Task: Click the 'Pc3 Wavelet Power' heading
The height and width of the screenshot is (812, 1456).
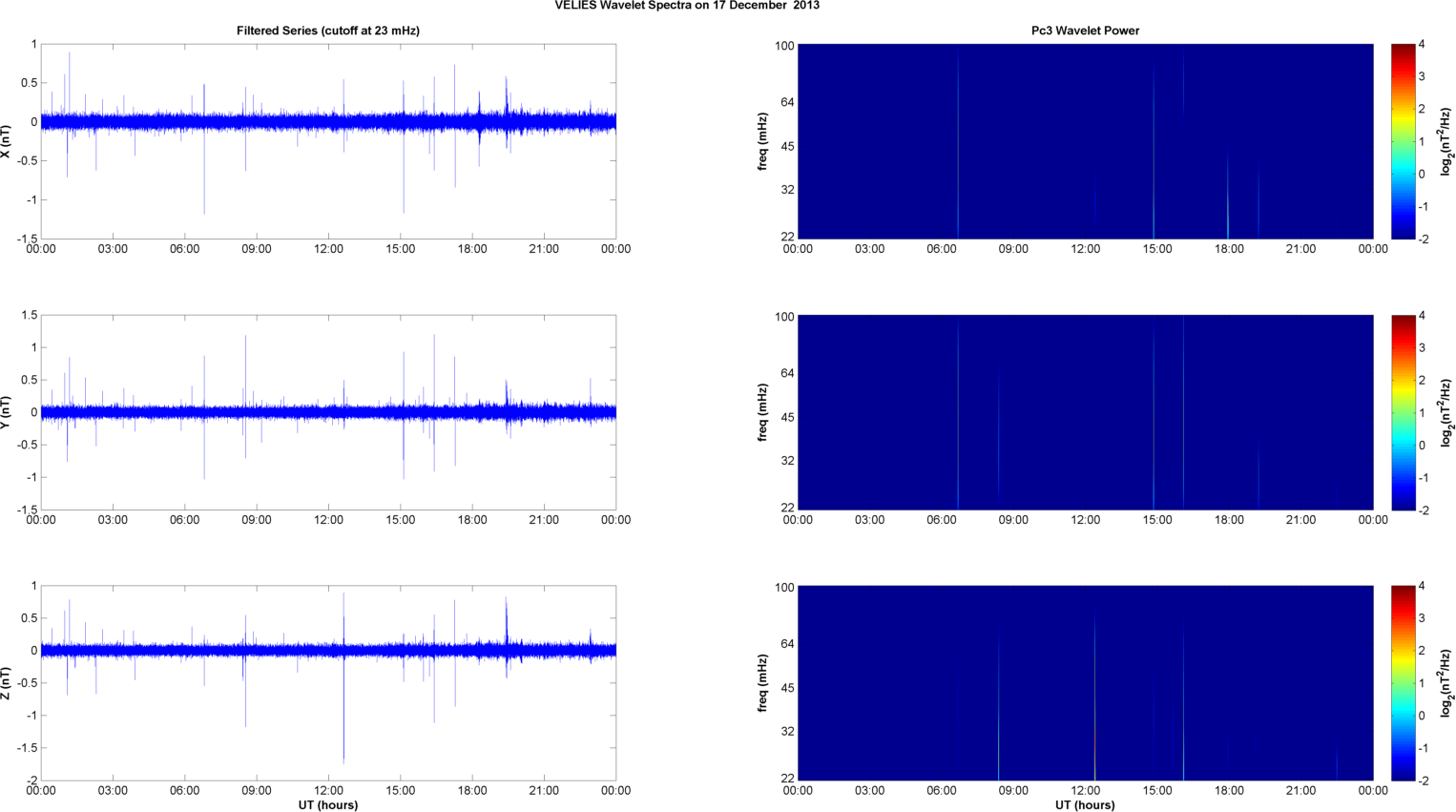Action: [1085, 31]
